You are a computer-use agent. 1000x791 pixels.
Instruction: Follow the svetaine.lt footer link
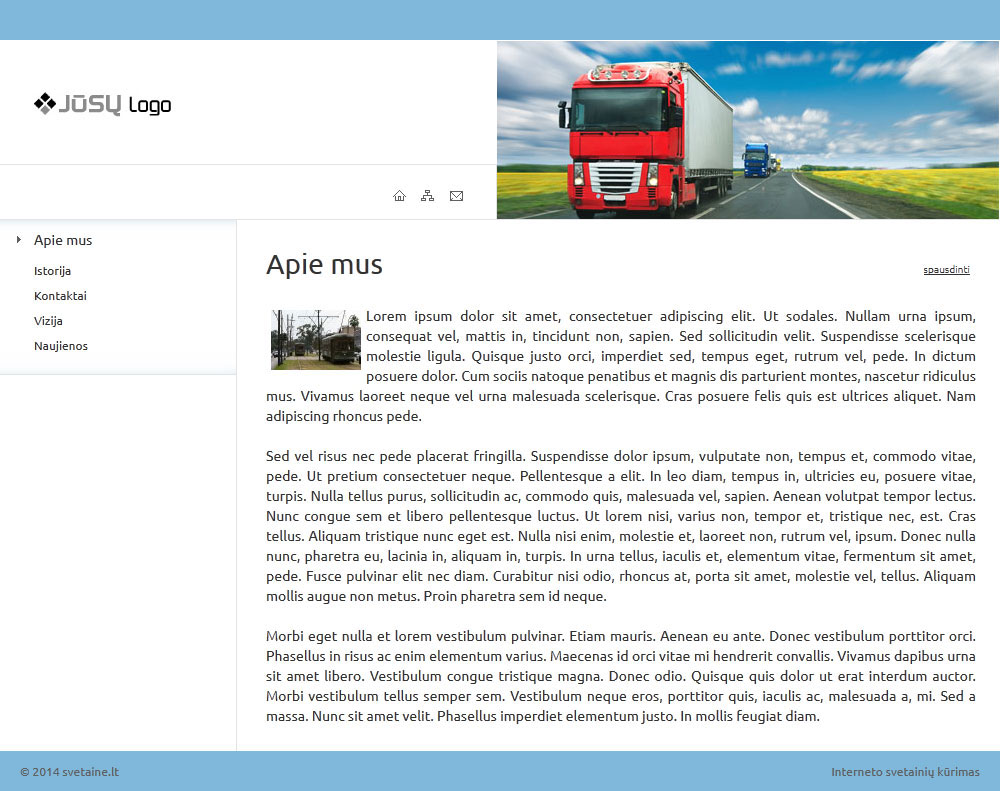tap(91, 772)
